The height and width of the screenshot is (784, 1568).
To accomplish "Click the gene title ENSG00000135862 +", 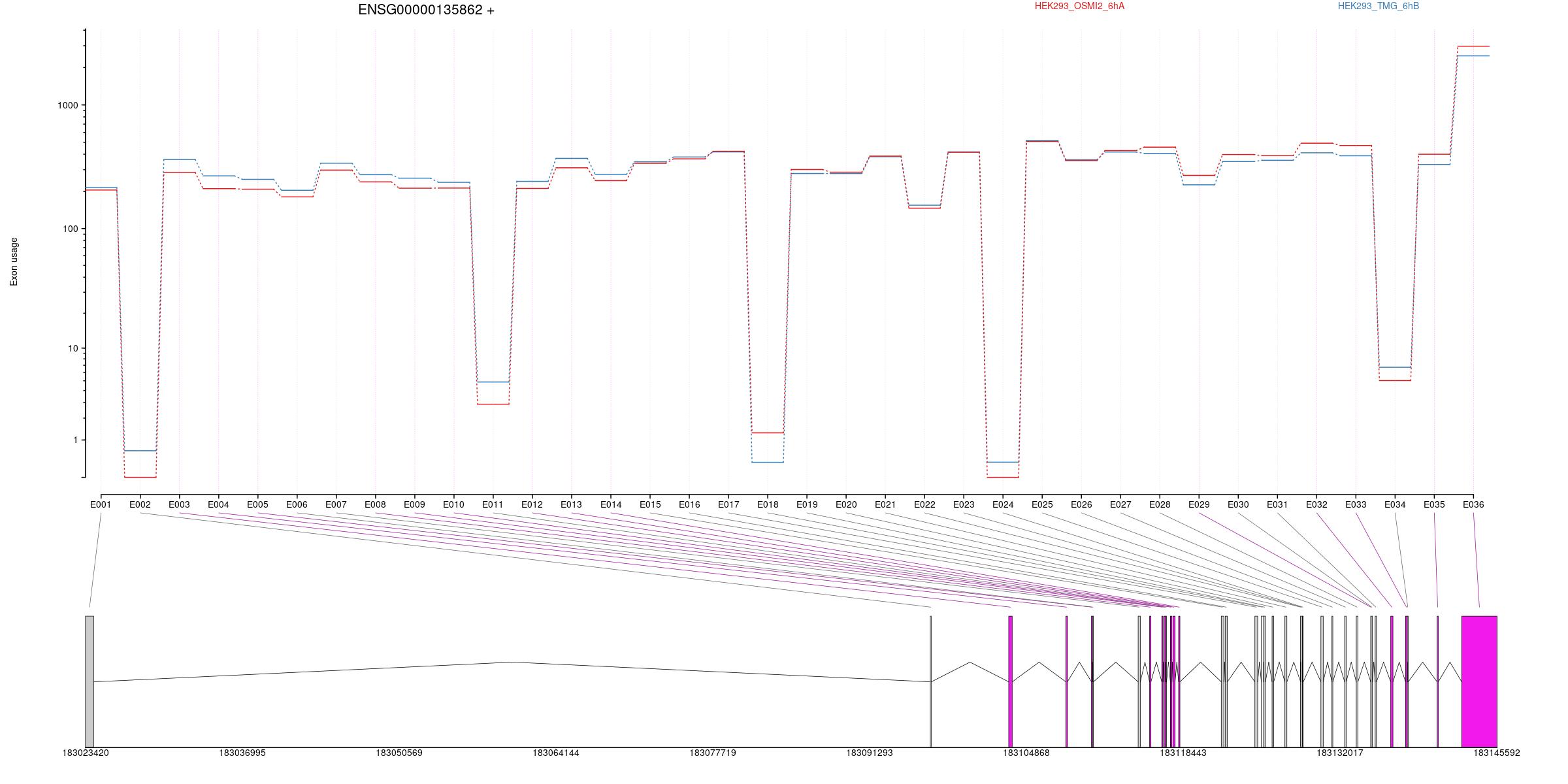I will pos(426,10).
